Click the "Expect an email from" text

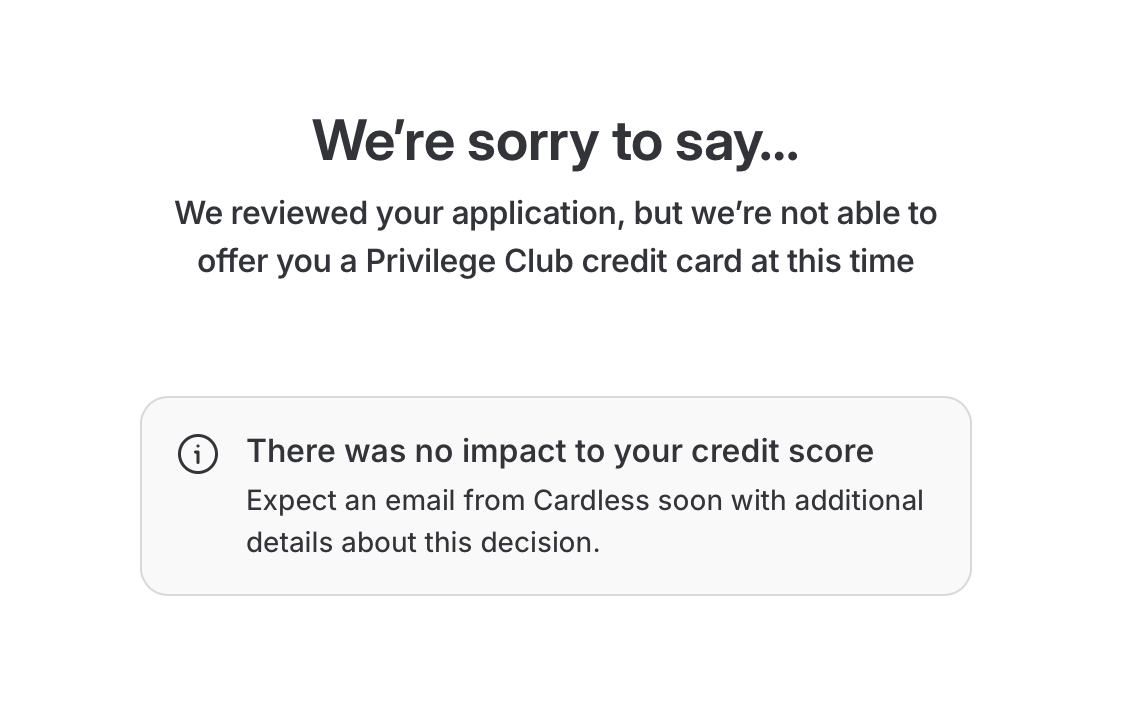[x=386, y=500]
